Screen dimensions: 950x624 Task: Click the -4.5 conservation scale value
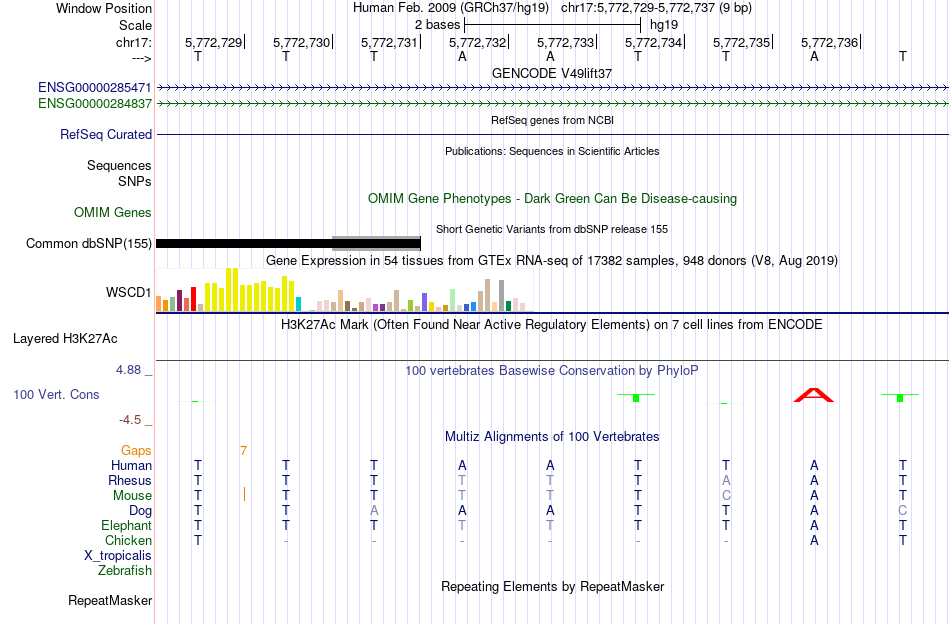[x=130, y=420]
